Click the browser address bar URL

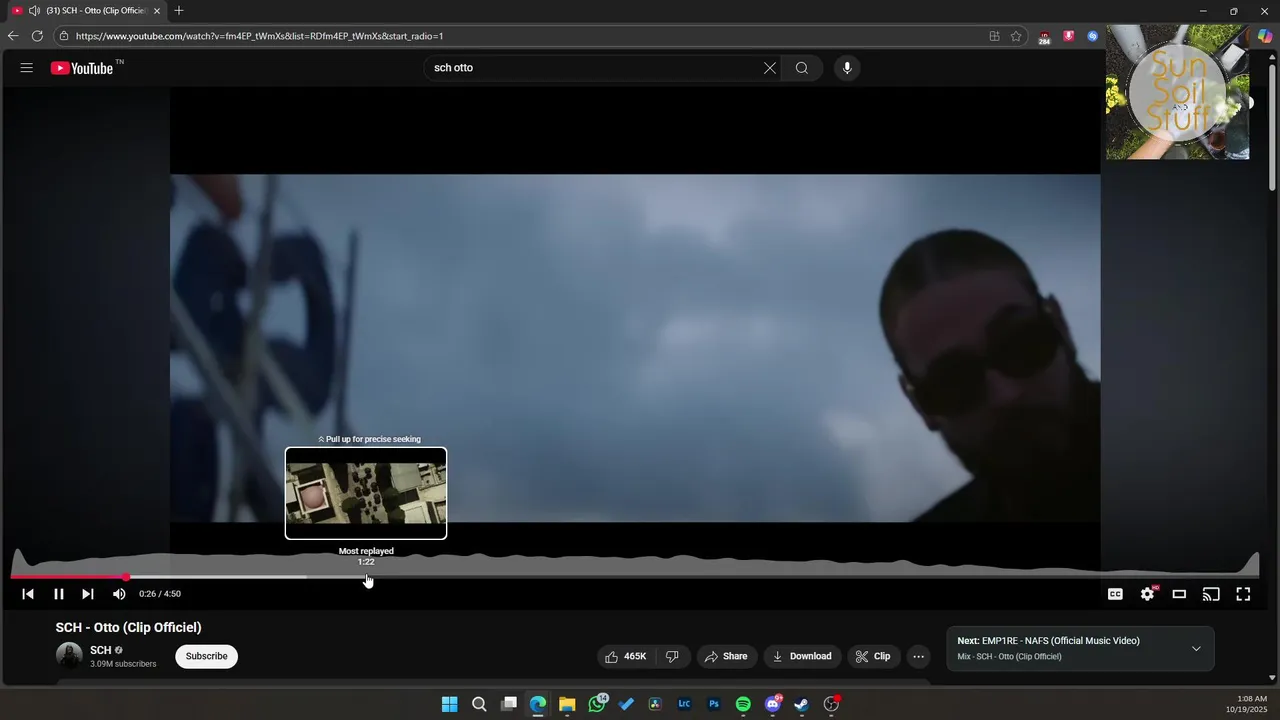point(260,36)
